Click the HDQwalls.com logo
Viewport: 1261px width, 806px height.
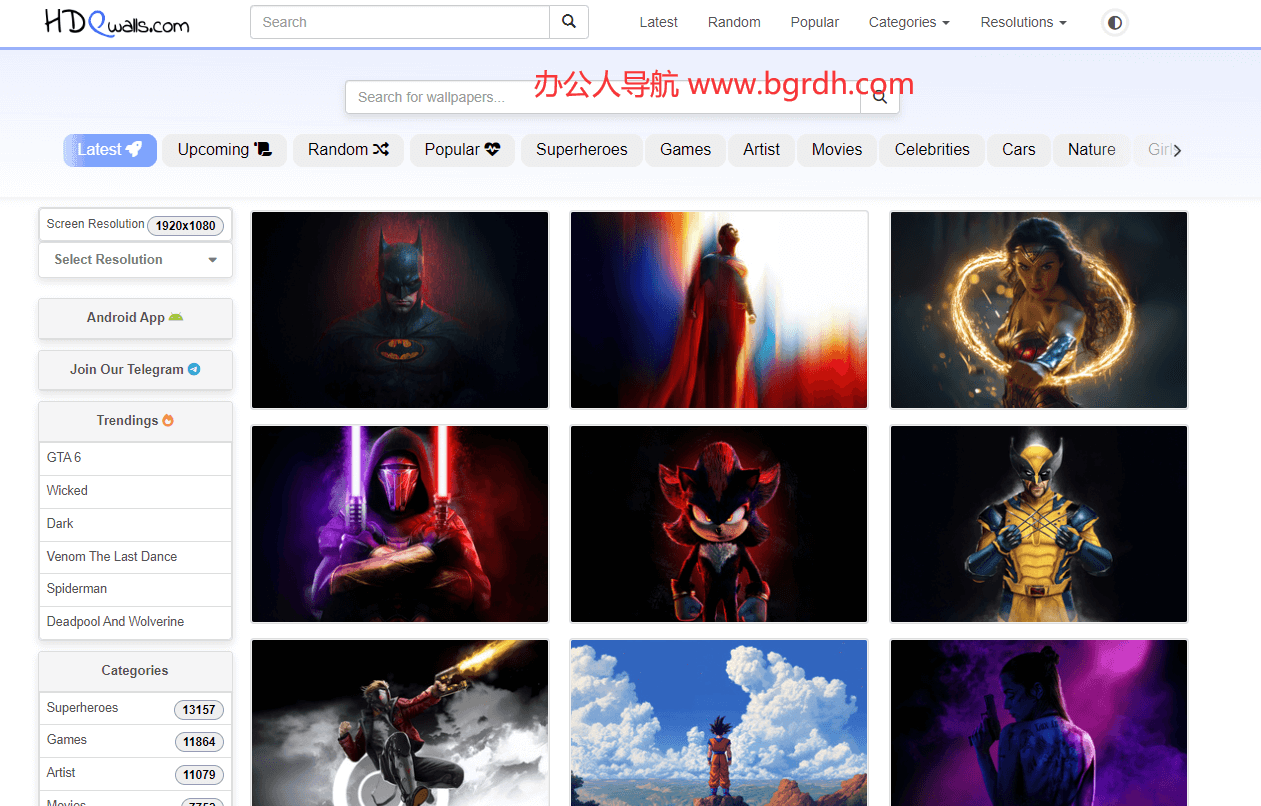click(117, 23)
